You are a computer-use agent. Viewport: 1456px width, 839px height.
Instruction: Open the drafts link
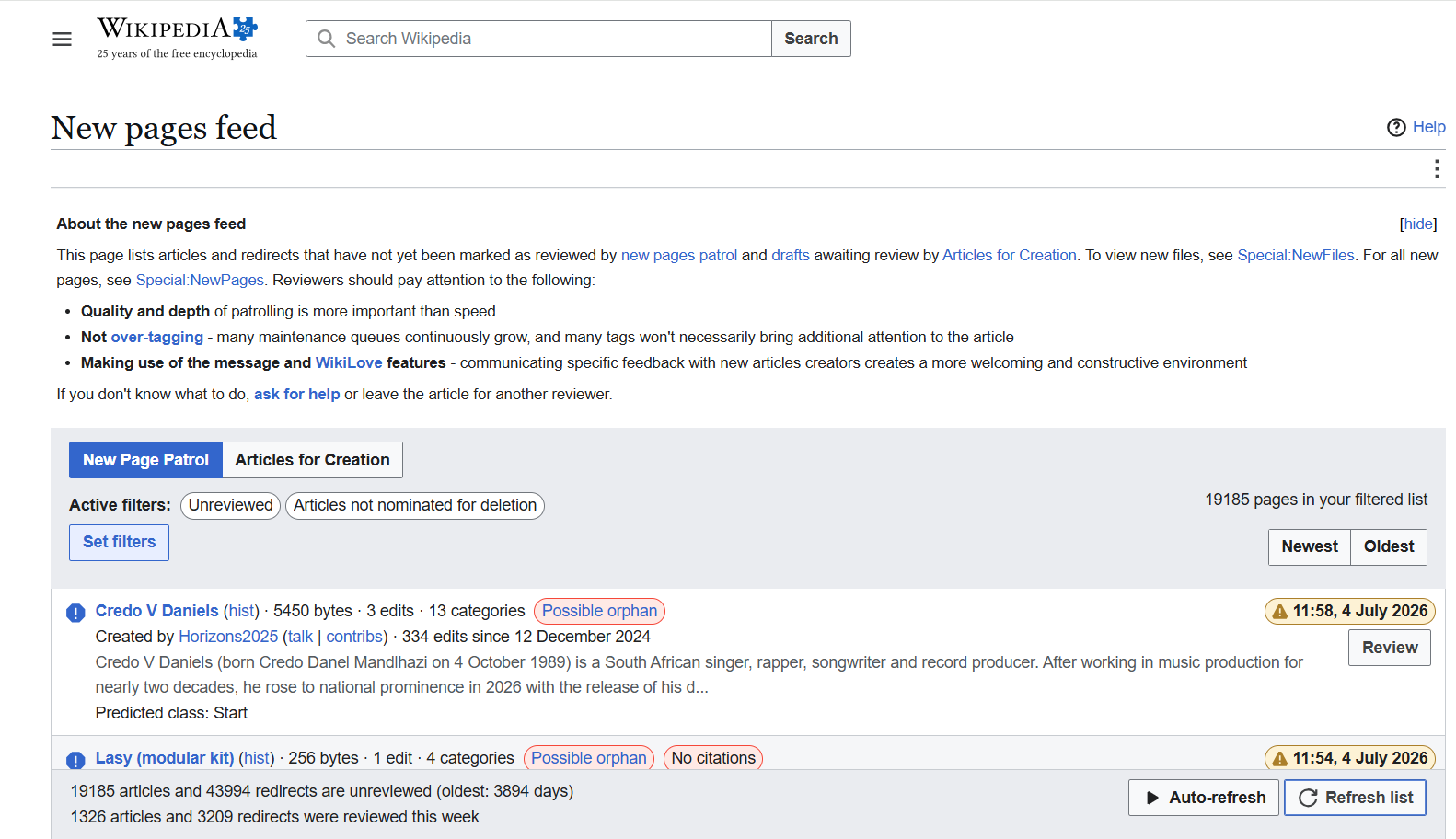(x=791, y=255)
